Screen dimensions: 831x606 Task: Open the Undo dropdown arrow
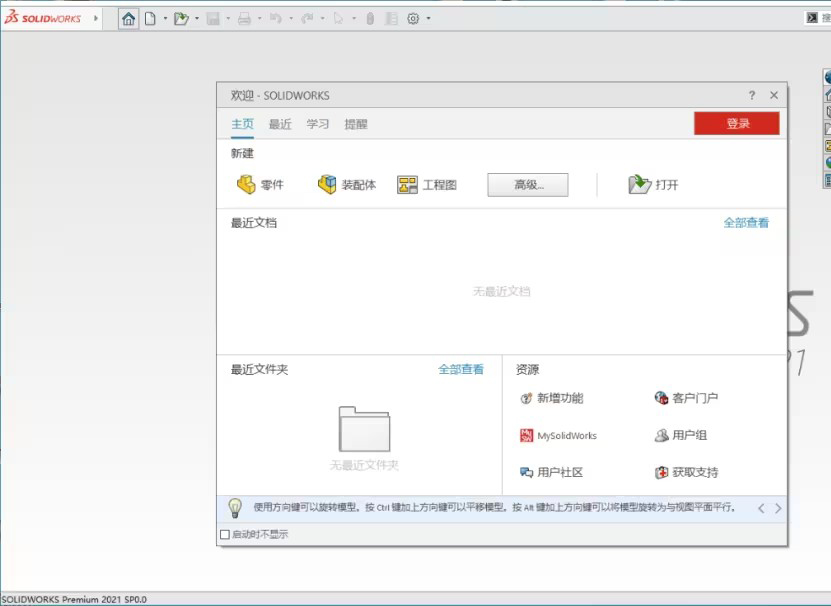tap(291, 19)
